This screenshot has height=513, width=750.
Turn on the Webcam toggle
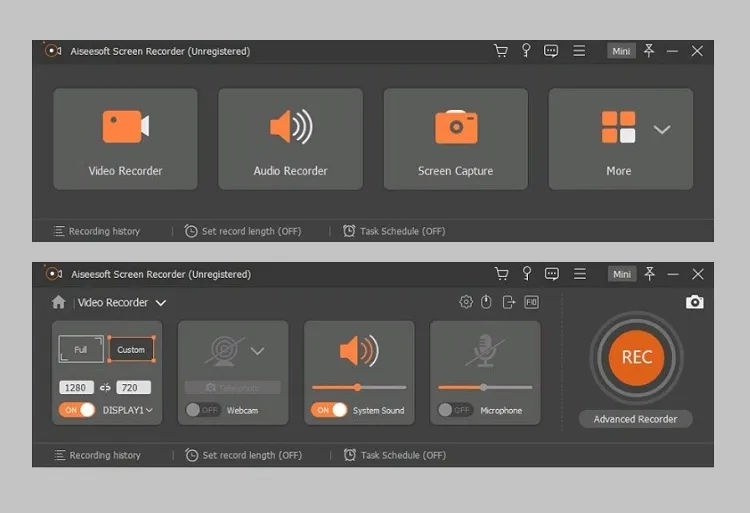[x=203, y=410]
